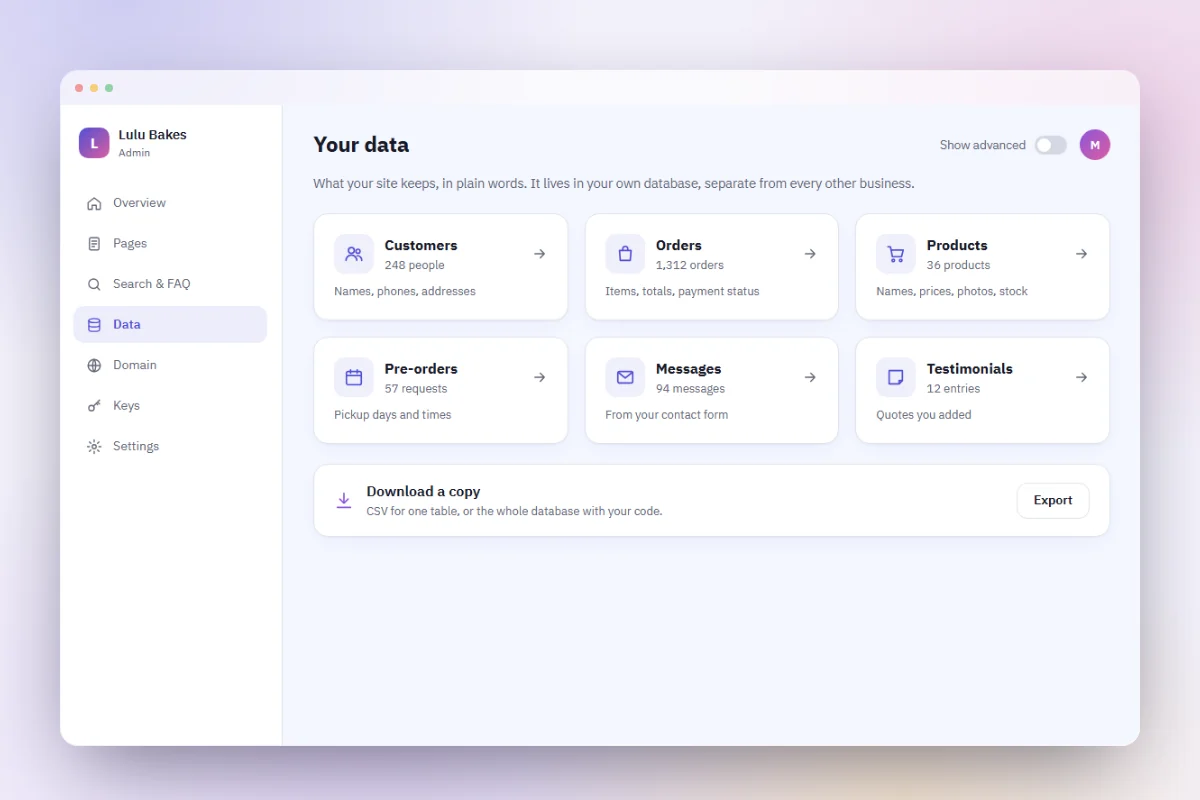
Task: Click the green window maximize dot
Action: 109,88
